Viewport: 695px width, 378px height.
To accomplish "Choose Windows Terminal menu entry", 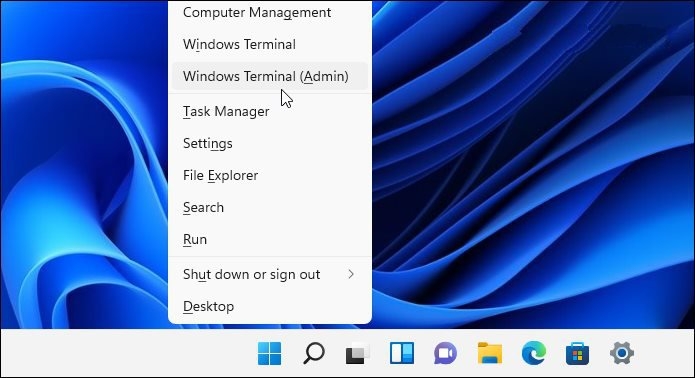I will tap(269, 44).
